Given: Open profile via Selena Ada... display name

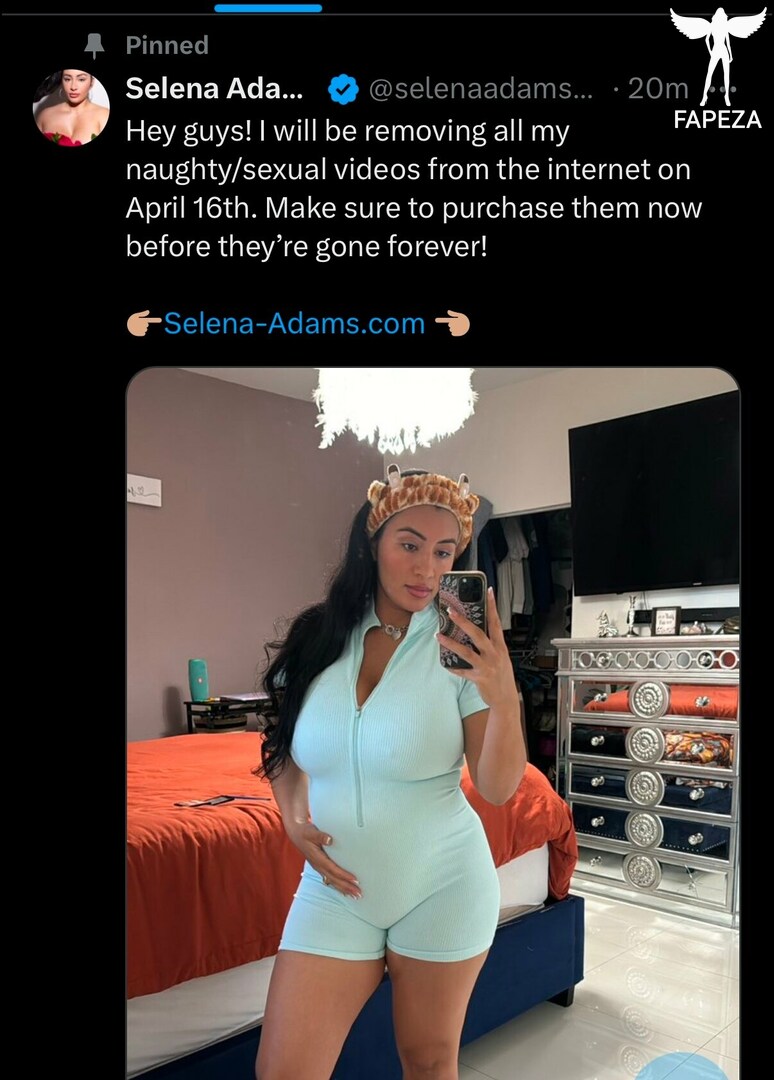Looking at the screenshot, I should click(x=214, y=89).
